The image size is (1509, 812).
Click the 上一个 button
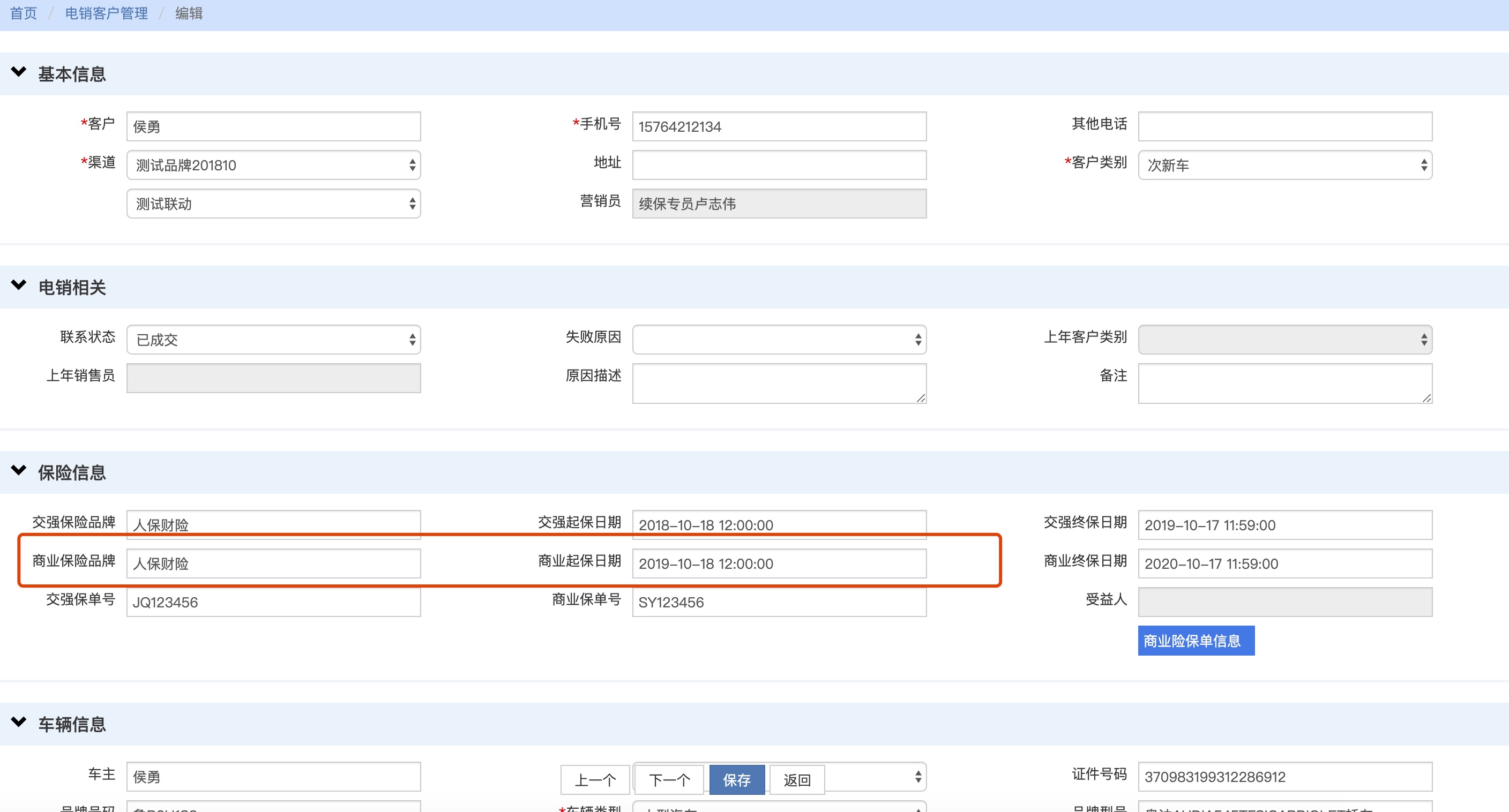pyautogui.click(x=595, y=780)
